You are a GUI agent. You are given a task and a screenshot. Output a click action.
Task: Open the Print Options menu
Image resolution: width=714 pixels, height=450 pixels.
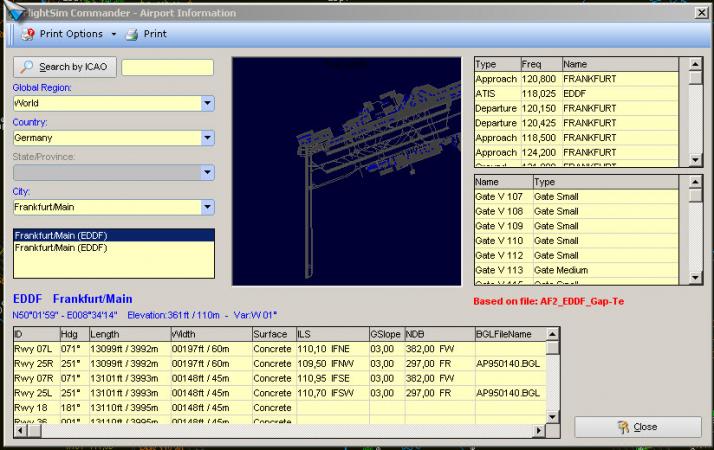63,34
